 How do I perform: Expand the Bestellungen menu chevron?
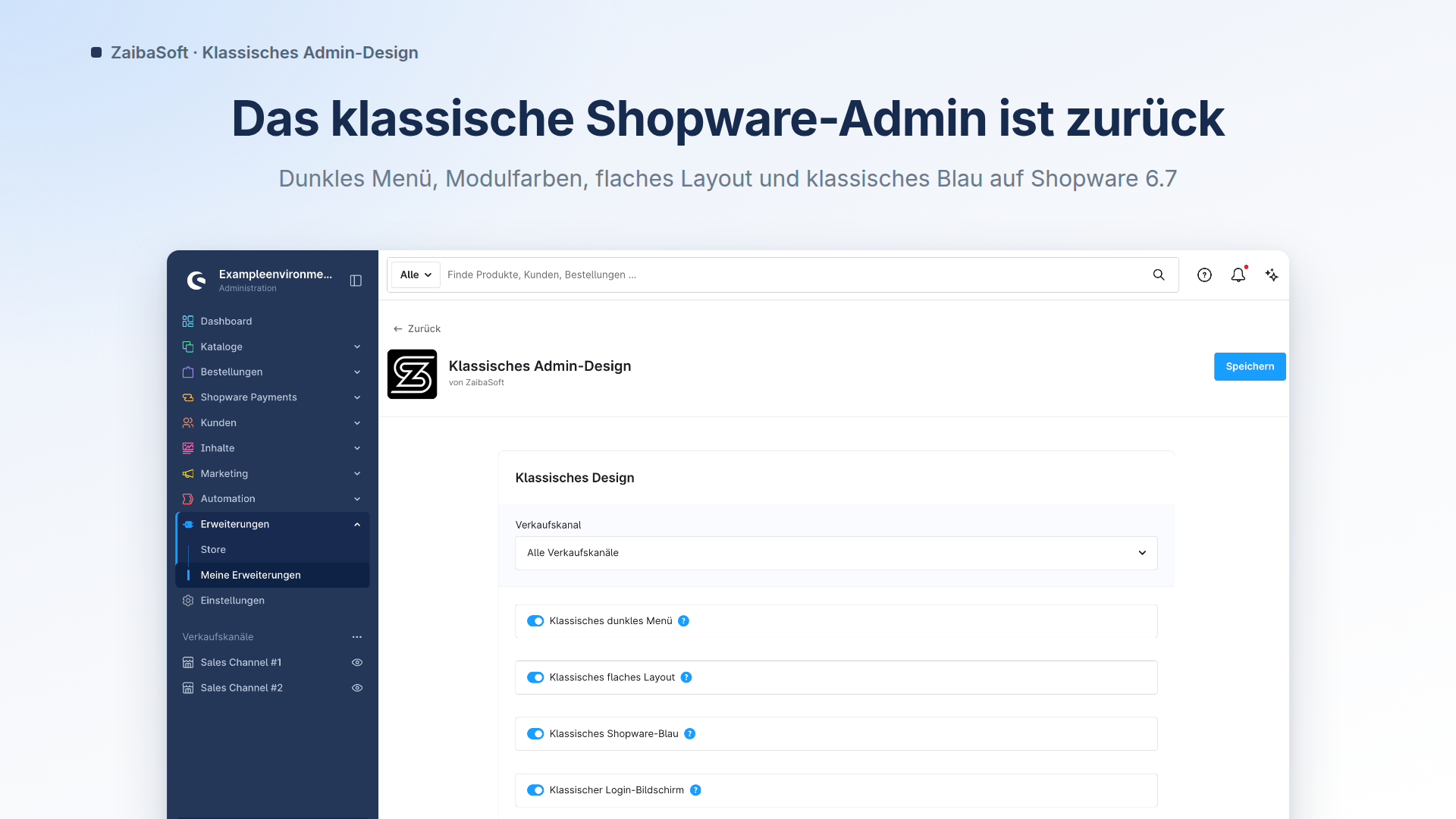point(357,372)
